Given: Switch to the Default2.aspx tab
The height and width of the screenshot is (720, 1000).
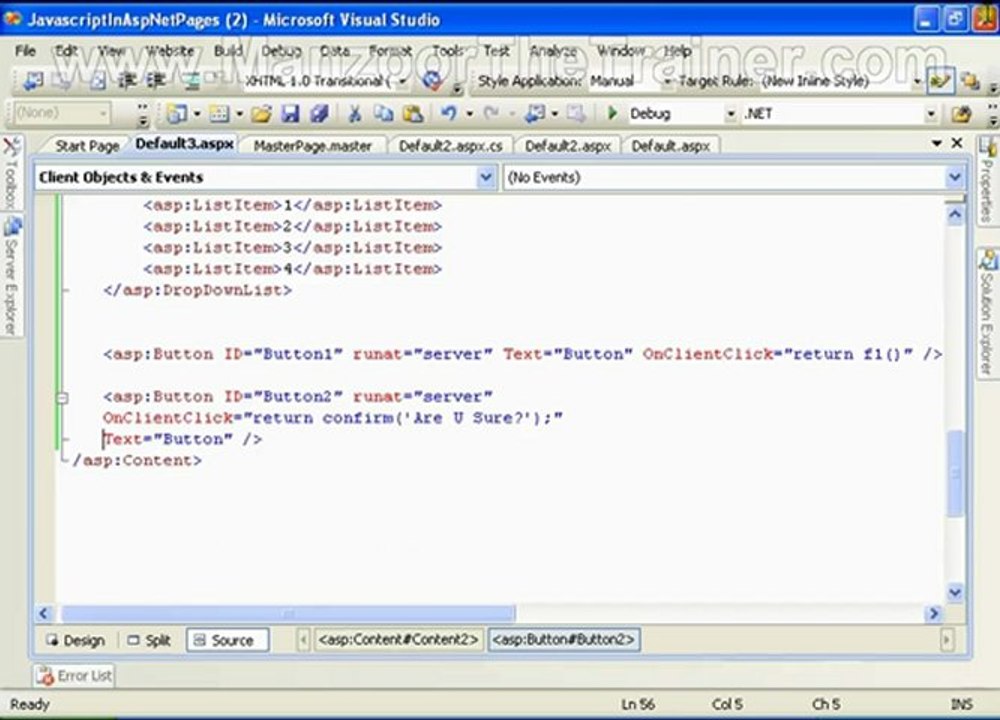Looking at the screenshot, I should coord(568,145).
